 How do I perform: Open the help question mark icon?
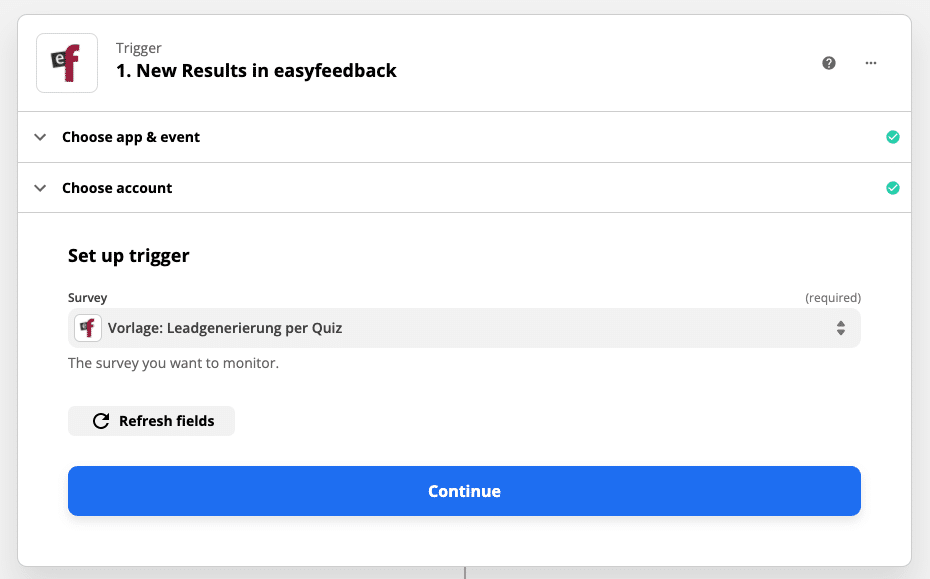828,62
